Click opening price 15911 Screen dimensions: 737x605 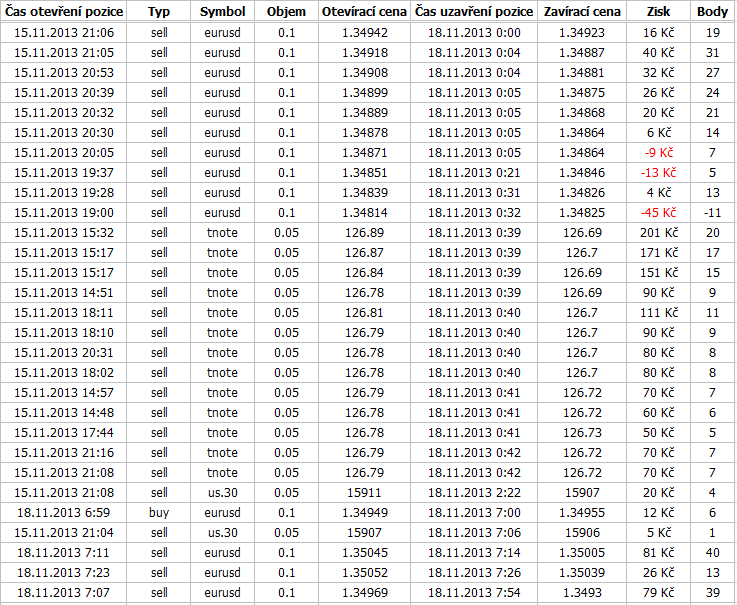click(364, 493)
